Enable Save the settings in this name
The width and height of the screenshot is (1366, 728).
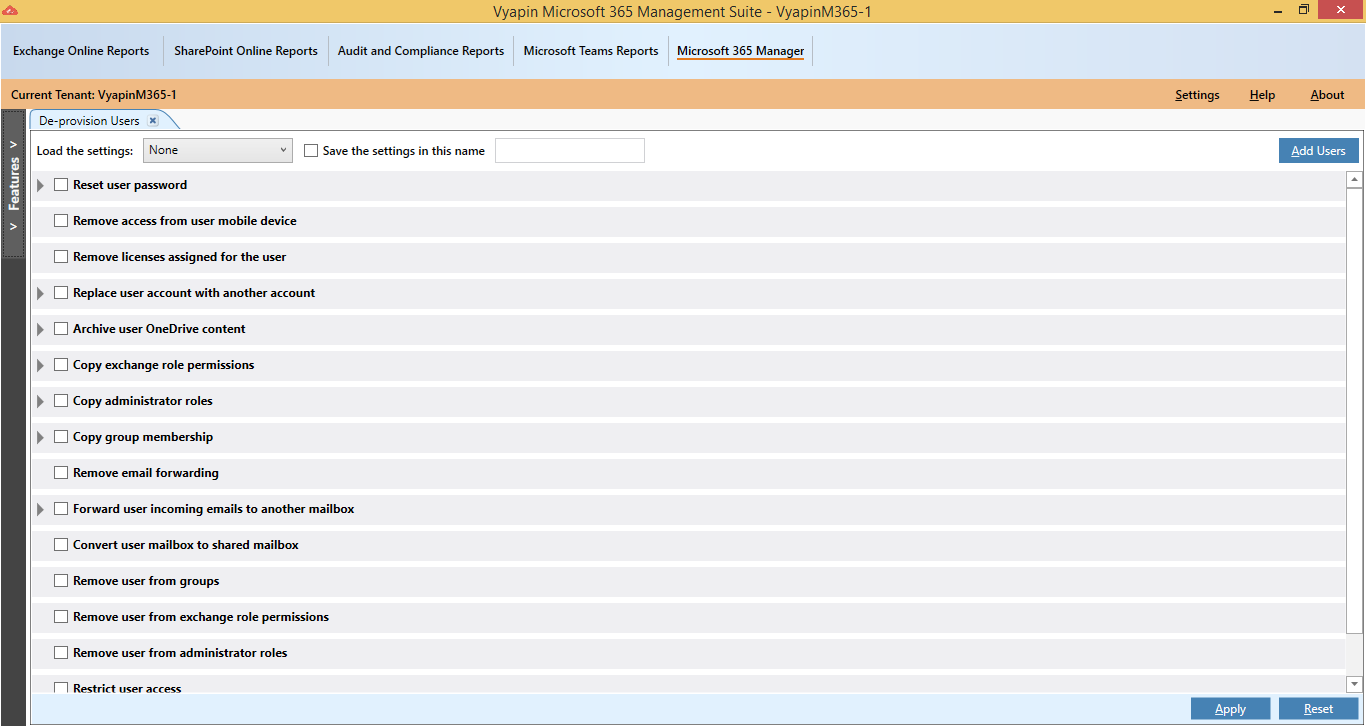[311, 150]
